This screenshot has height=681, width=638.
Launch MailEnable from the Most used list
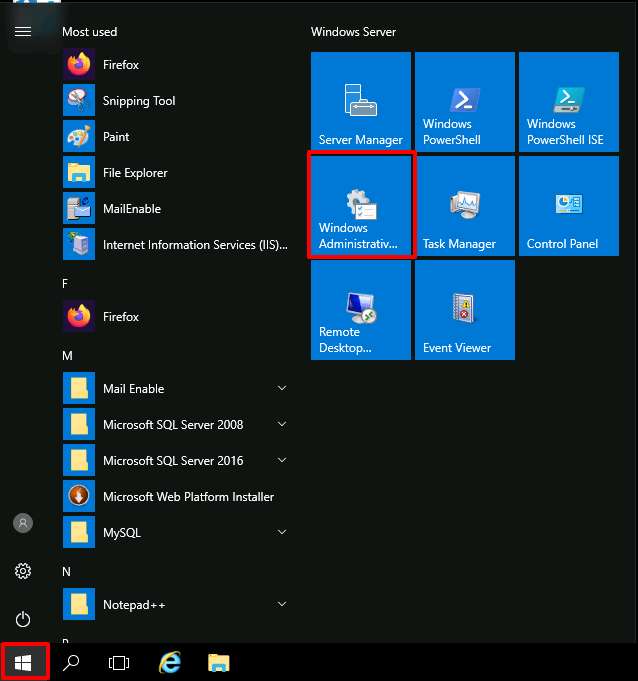[175, 209]
